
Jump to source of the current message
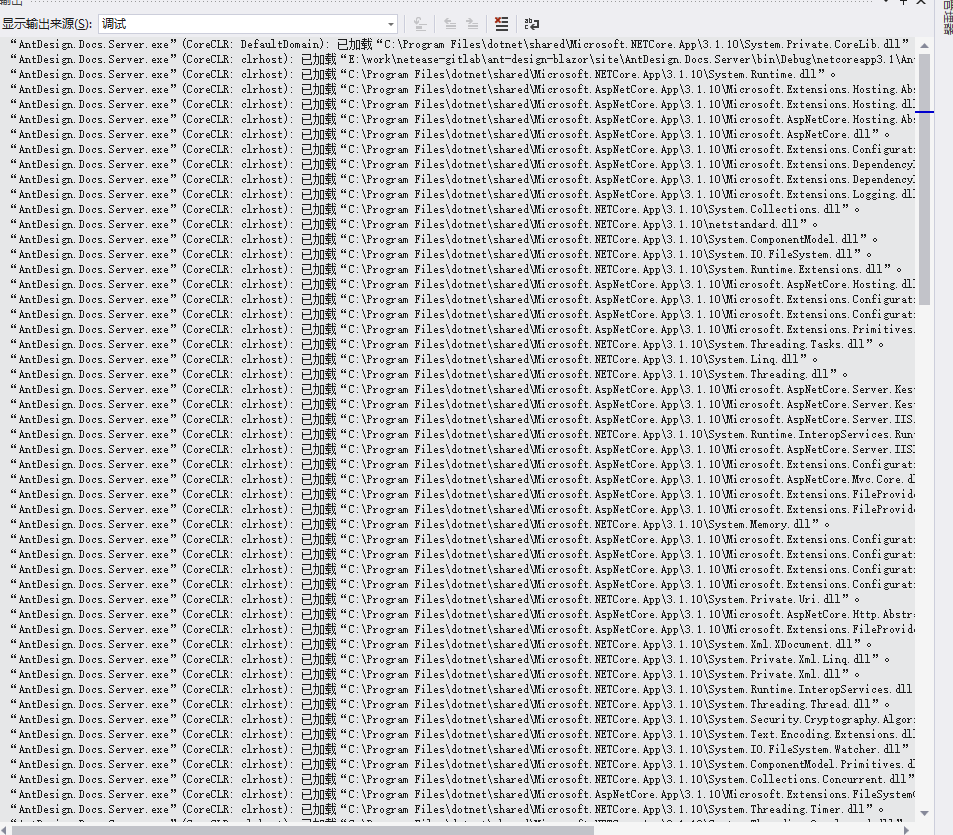point(420,23)
